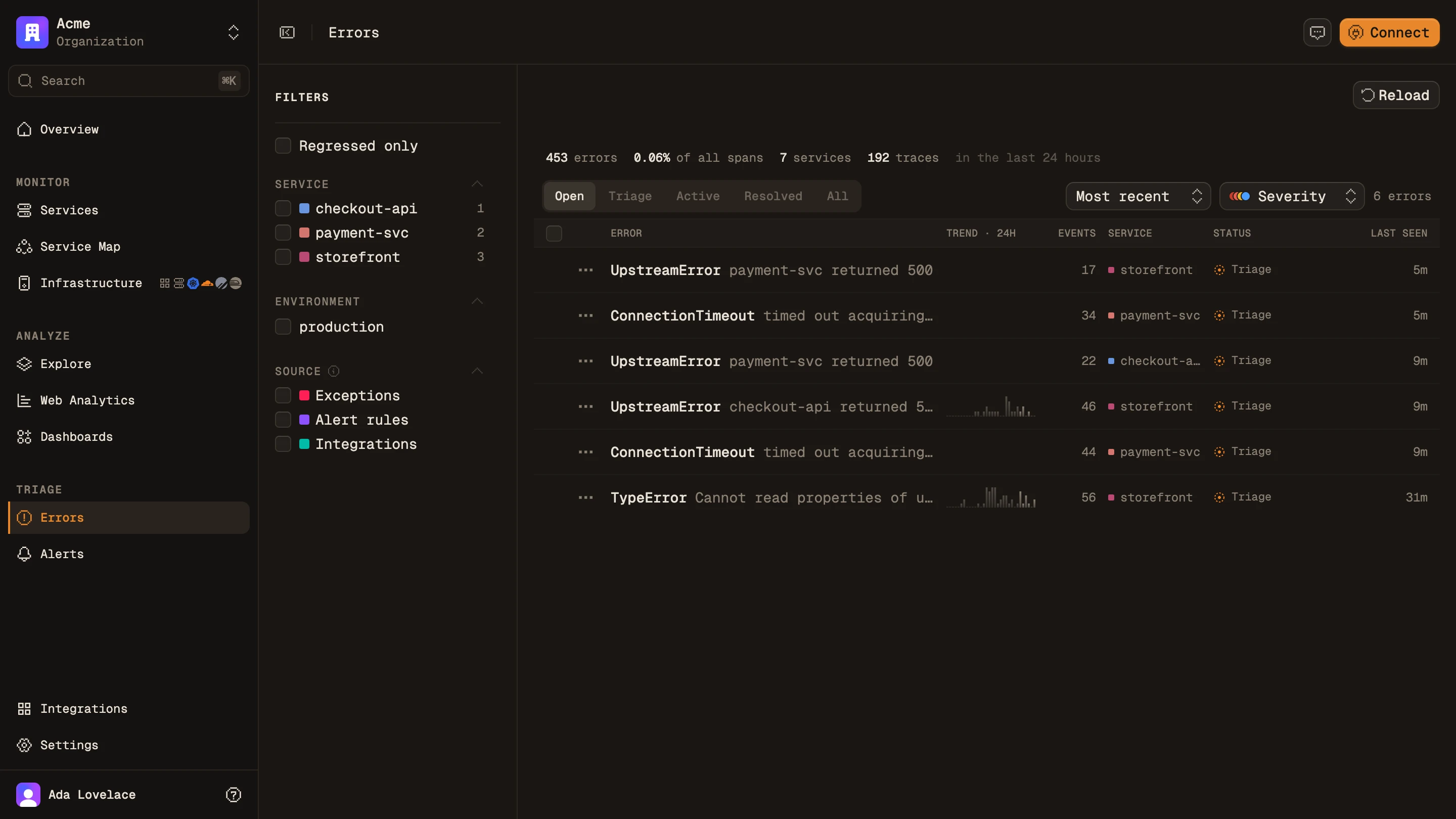The width and height of the screenshot is (1456, 819).
Task: Check the checkout-api service filter
Action: pyautogui.click(x=283, y=209)
